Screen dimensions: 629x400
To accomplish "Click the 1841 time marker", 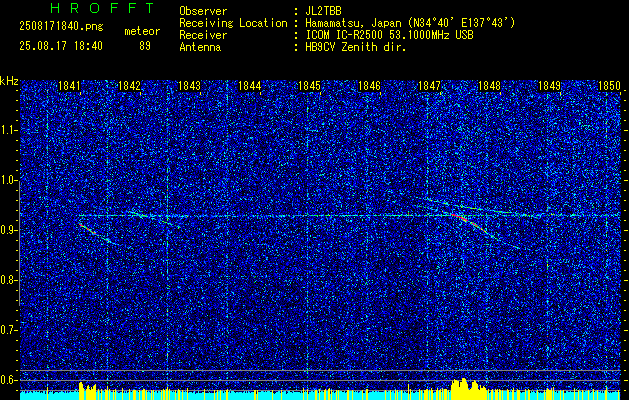I will tap(69, 86).
